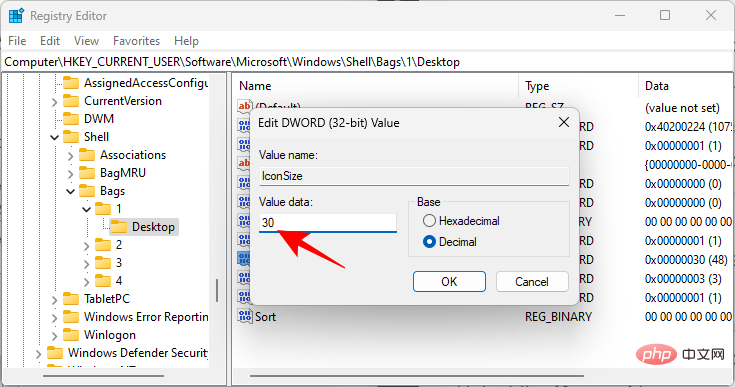Open the File menu

(x=17, y=41)
